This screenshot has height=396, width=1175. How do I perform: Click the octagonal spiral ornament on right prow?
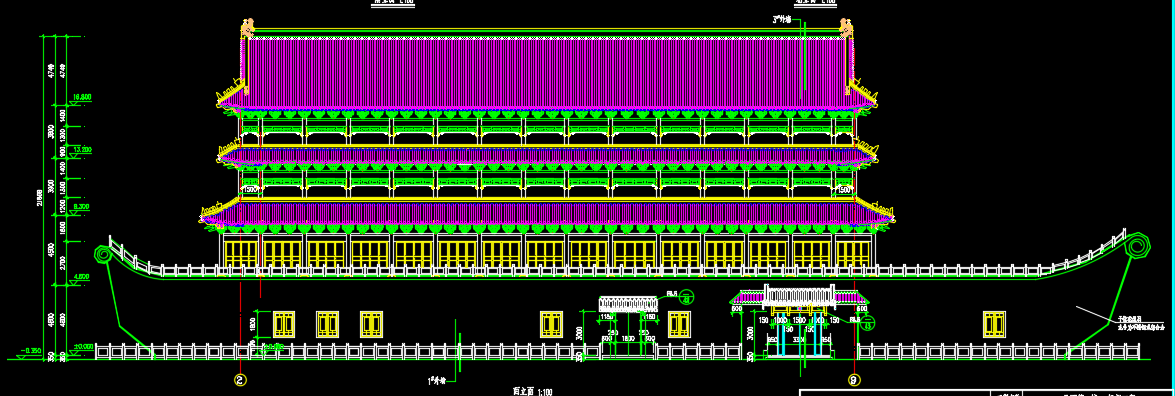(1139, 246)
